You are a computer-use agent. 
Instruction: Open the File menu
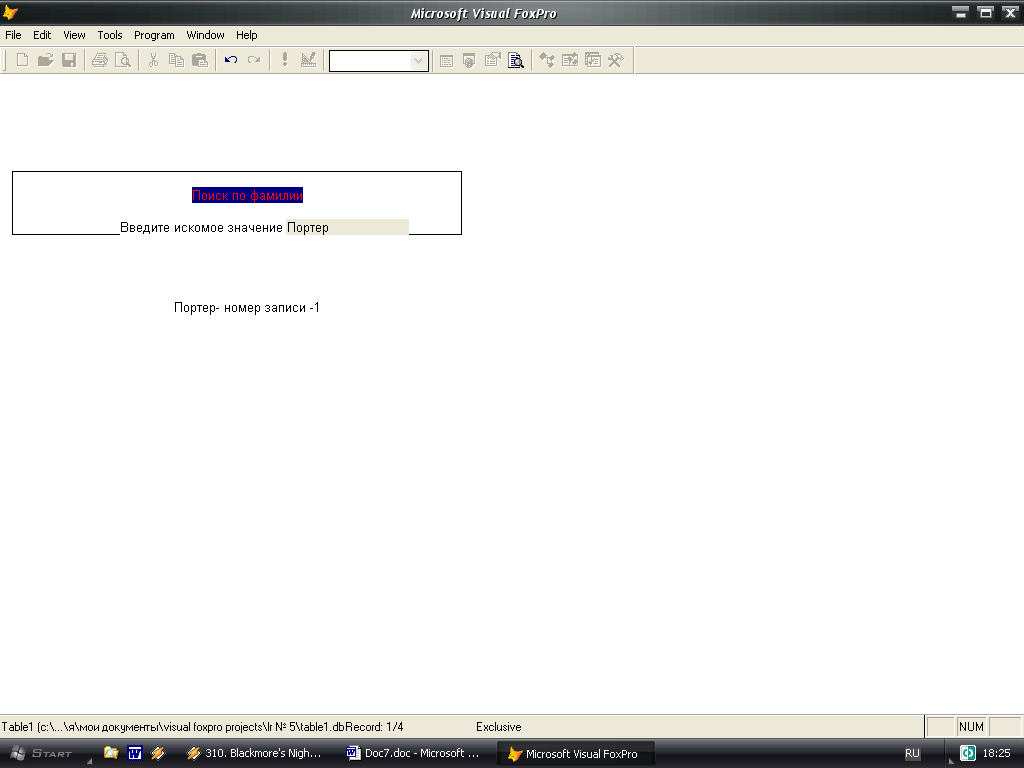(x=13, y=35)
